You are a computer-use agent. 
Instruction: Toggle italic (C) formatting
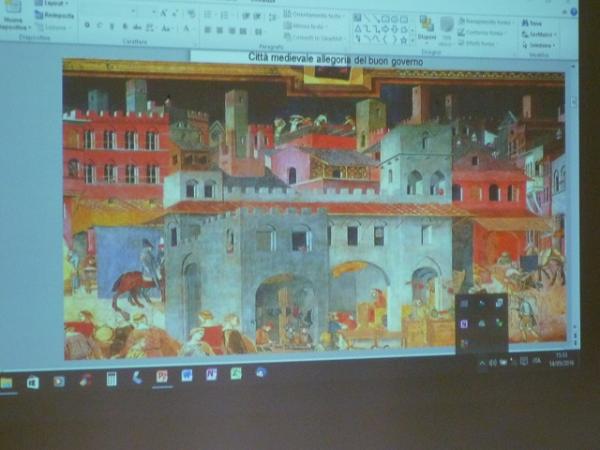(x=99, y=26)
